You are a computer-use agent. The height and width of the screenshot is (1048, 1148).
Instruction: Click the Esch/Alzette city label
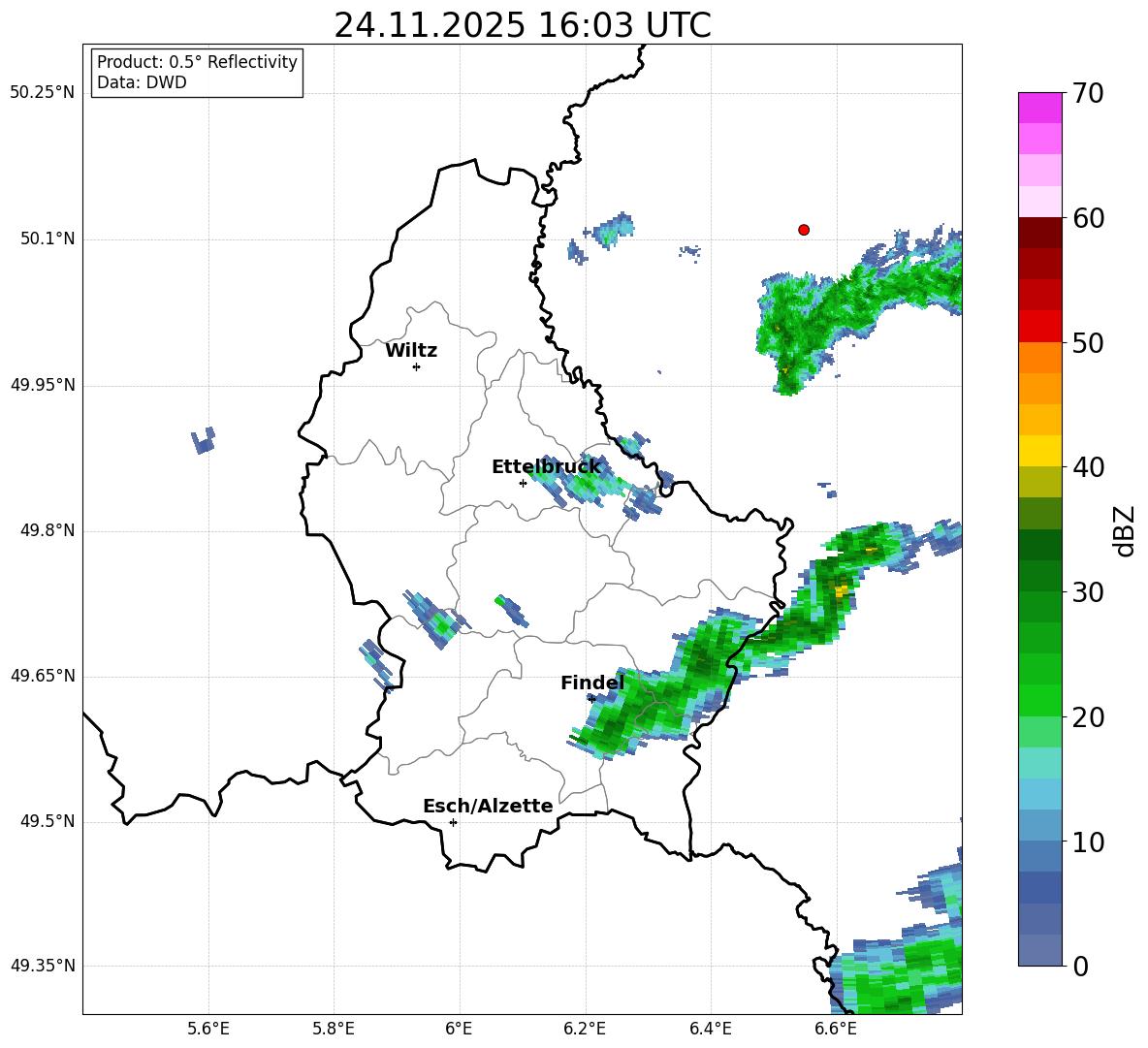pyautogui.click(x=488, y=806)
